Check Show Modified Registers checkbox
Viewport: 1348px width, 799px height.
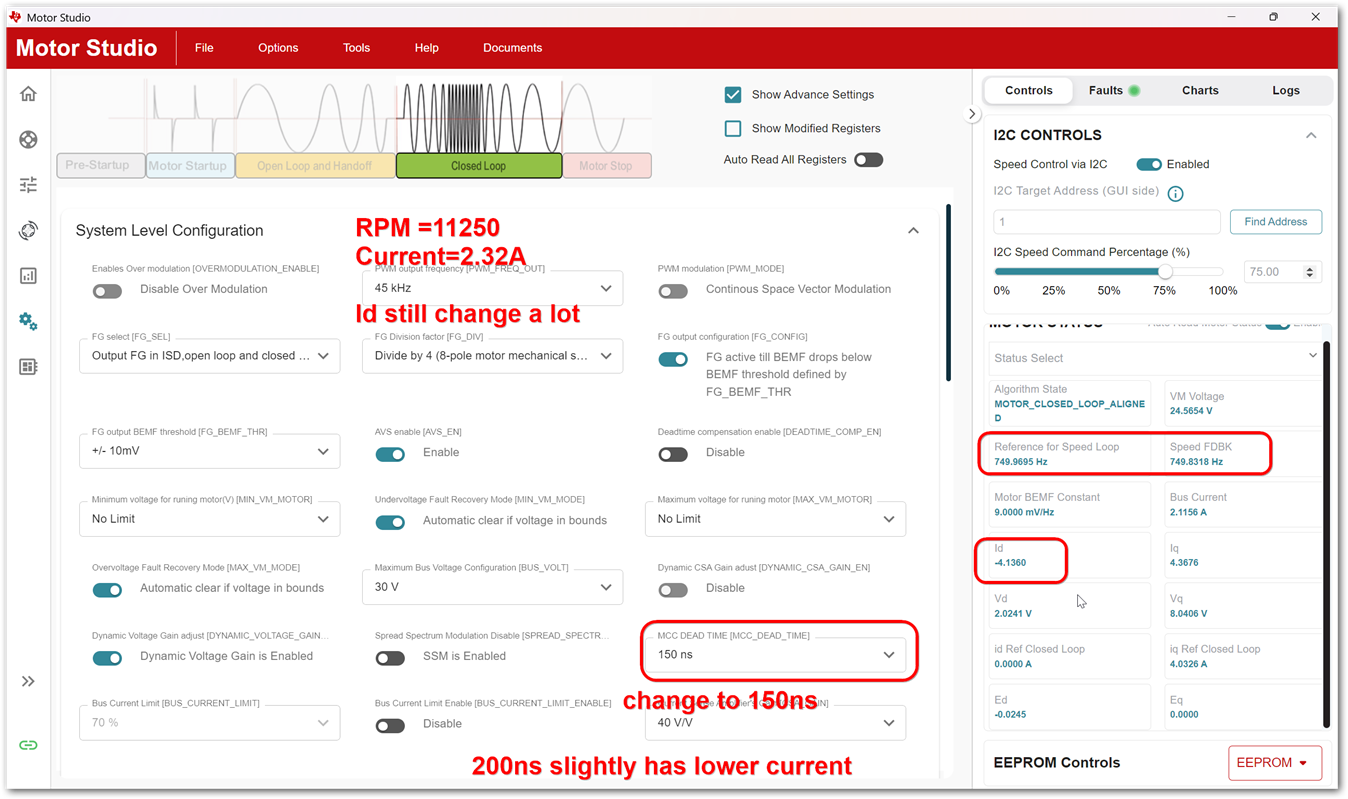pyautogui.click(x=733, y=128)
